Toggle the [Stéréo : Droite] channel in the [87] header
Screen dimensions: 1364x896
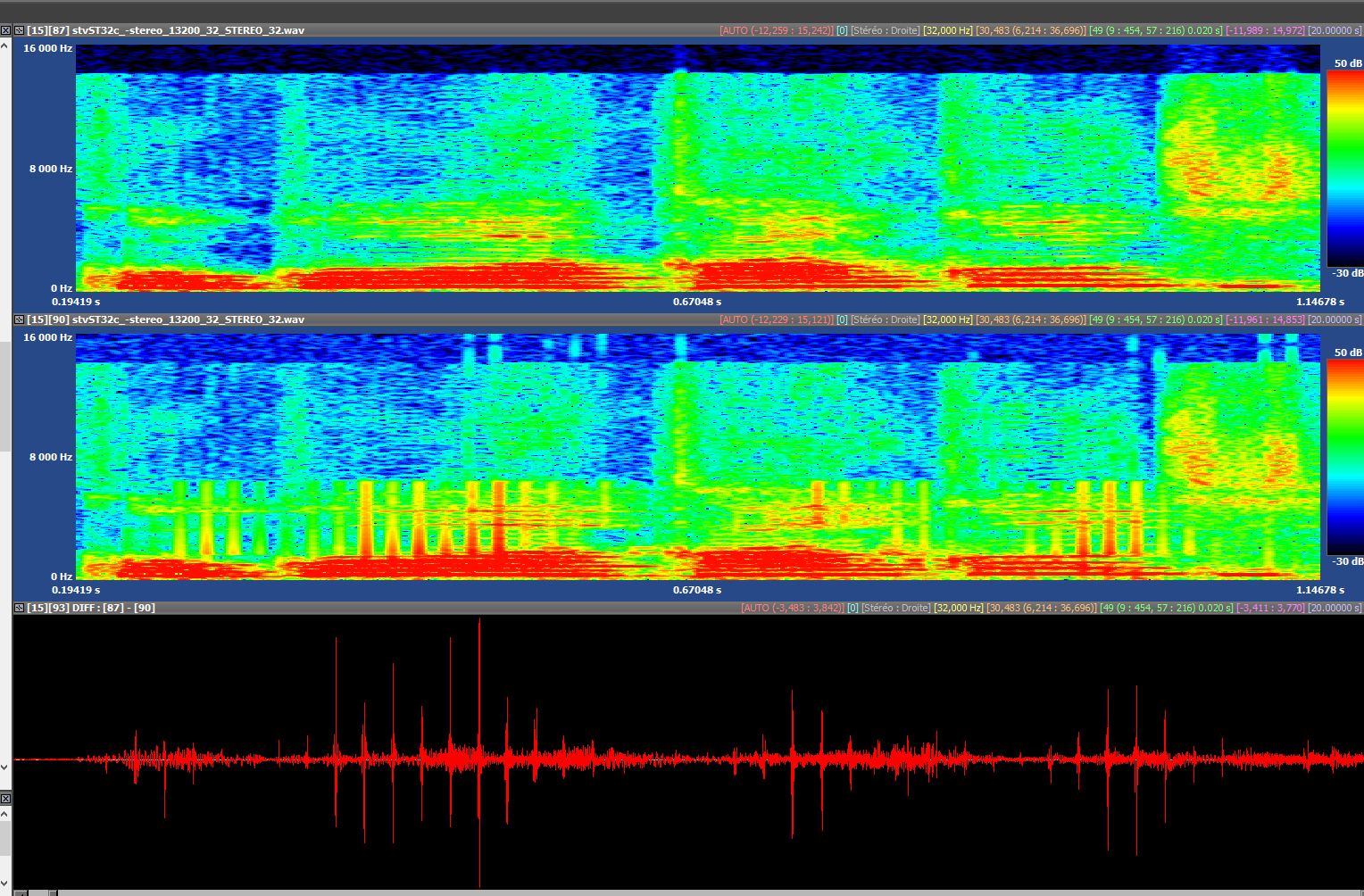885,30
